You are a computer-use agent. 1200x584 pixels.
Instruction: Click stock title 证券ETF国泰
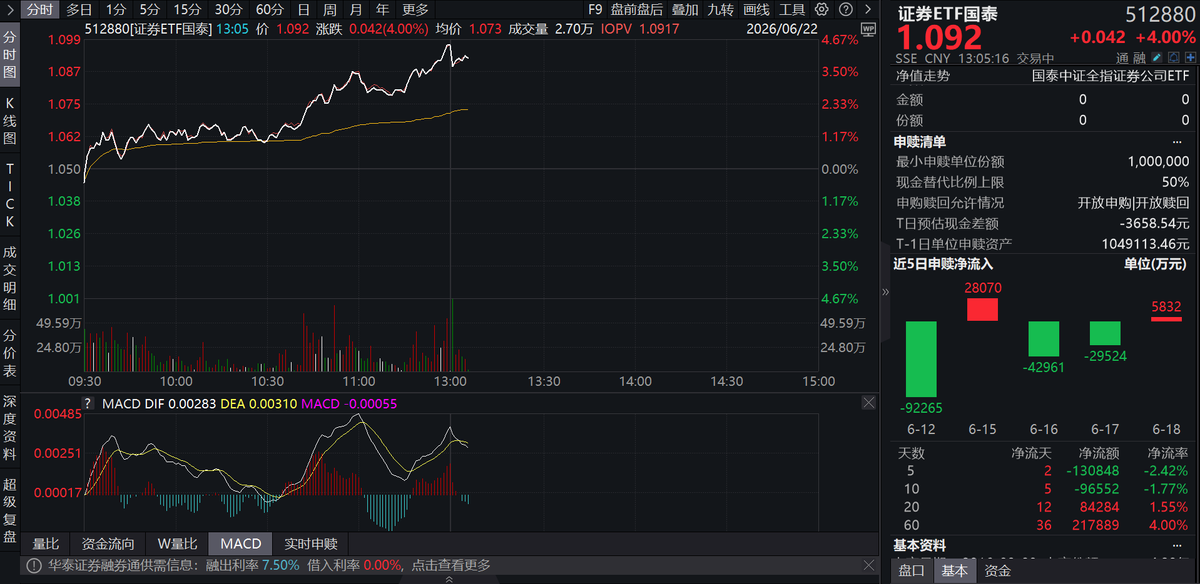[947, 15]
